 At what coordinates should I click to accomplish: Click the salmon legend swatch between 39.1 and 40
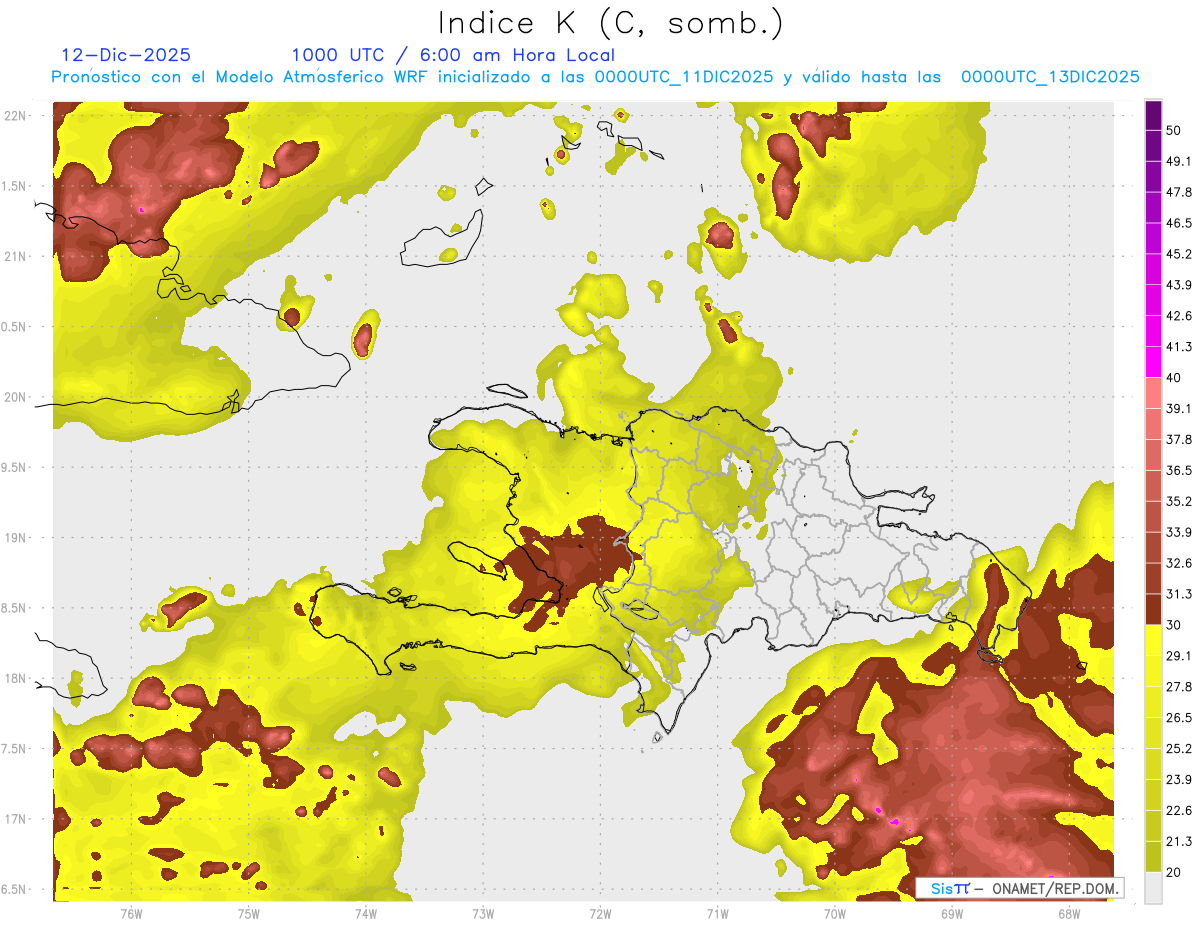point(1153,393)
